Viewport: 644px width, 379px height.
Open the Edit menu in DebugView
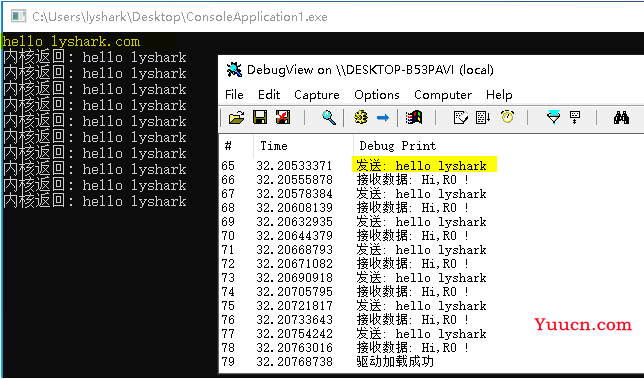pos(269,95)
